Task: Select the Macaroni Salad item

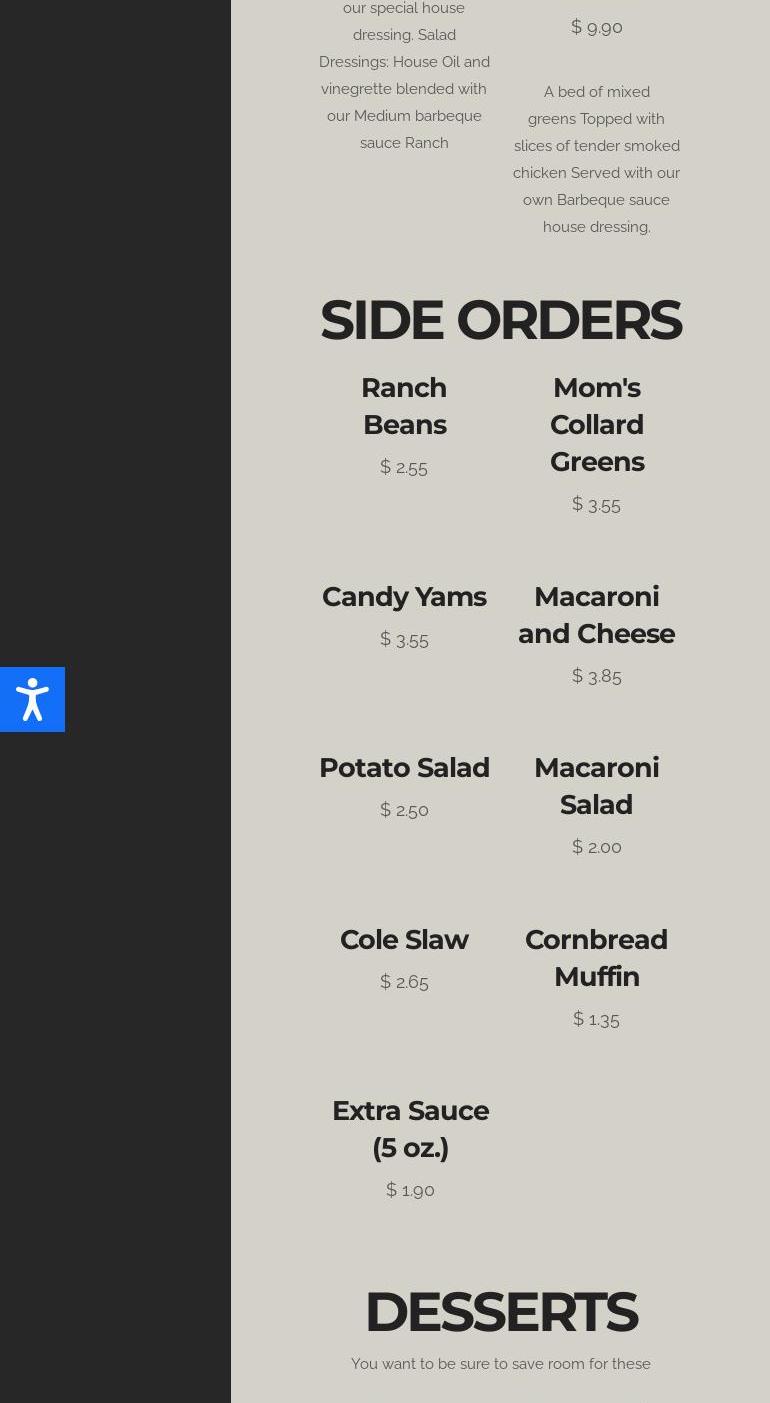Action: pyautogui.click(x=596, y=786)
